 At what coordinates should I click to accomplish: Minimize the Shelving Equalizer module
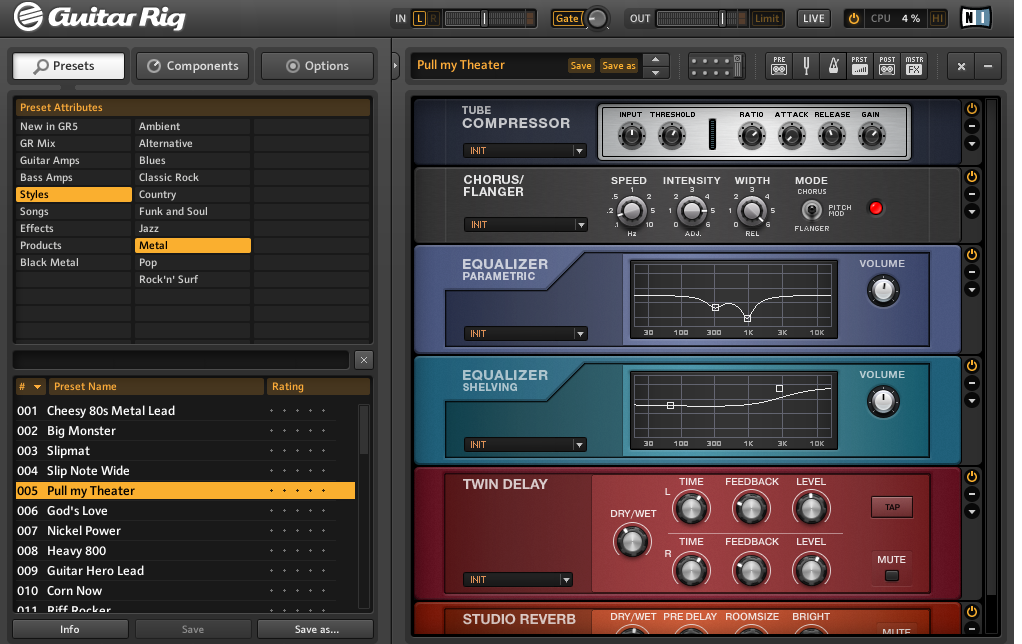971,383
